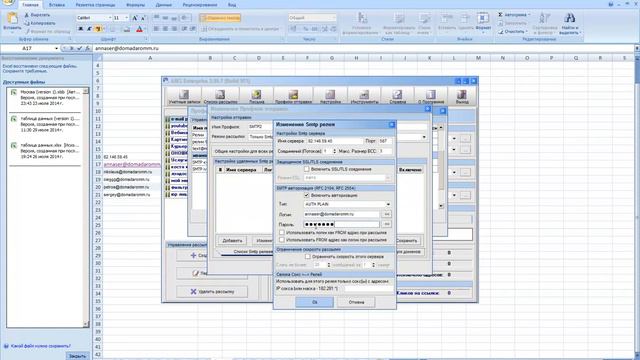Open mailing mode dropdown in profile dialog
640x360 pixels.
pyautogui.click(x=424, y=137)
